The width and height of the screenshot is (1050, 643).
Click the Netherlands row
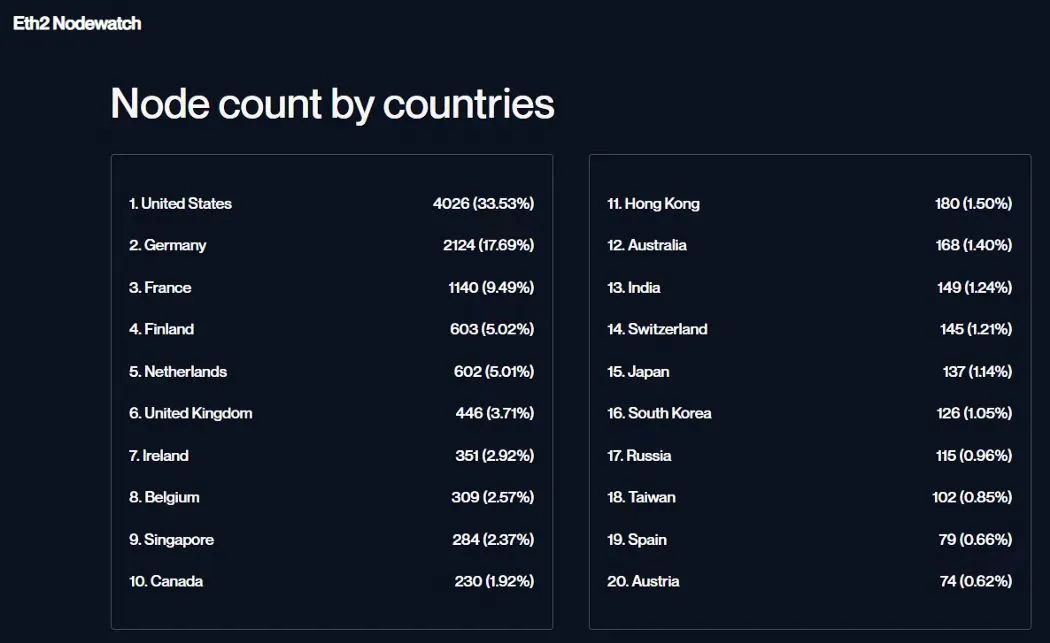pos(178,372)
